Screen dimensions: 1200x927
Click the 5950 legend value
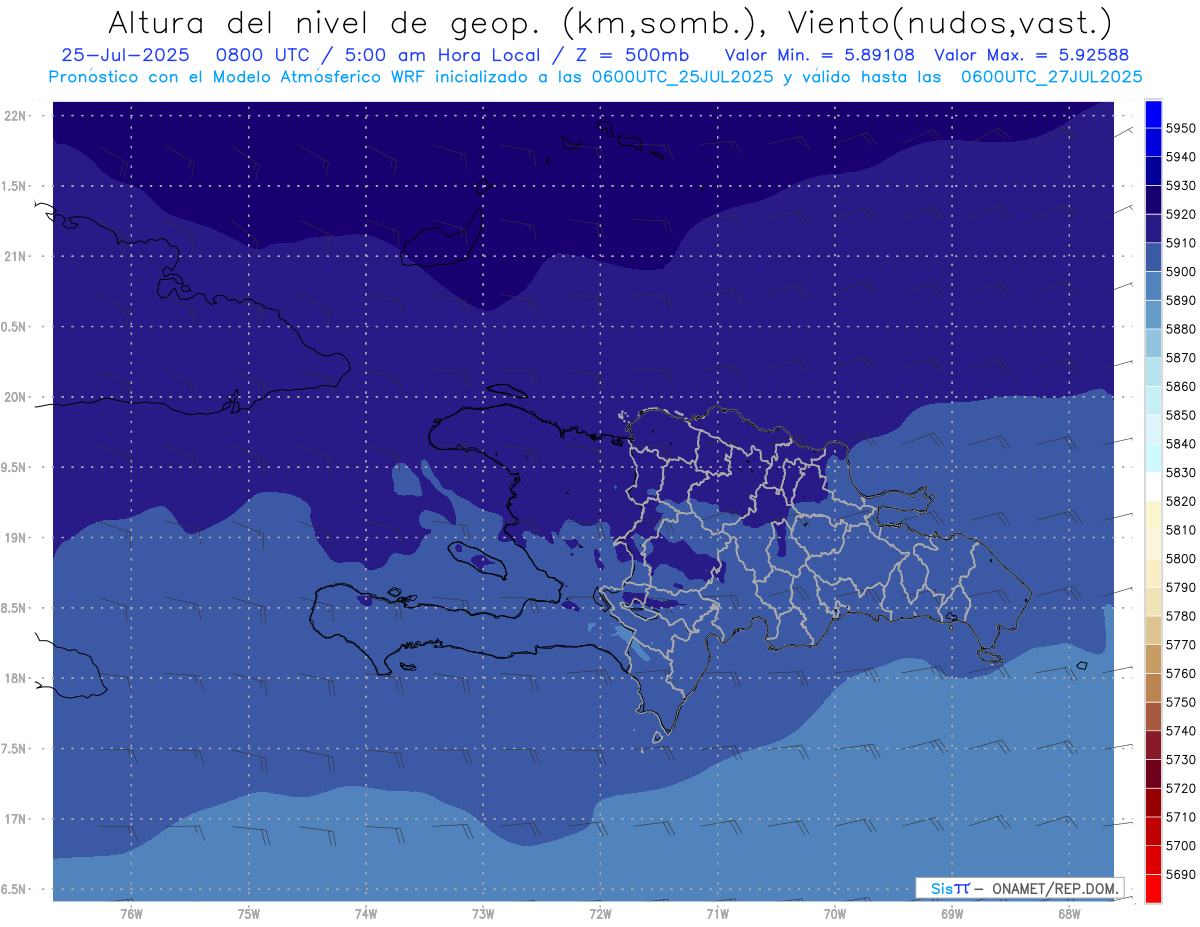[1180, 129]
